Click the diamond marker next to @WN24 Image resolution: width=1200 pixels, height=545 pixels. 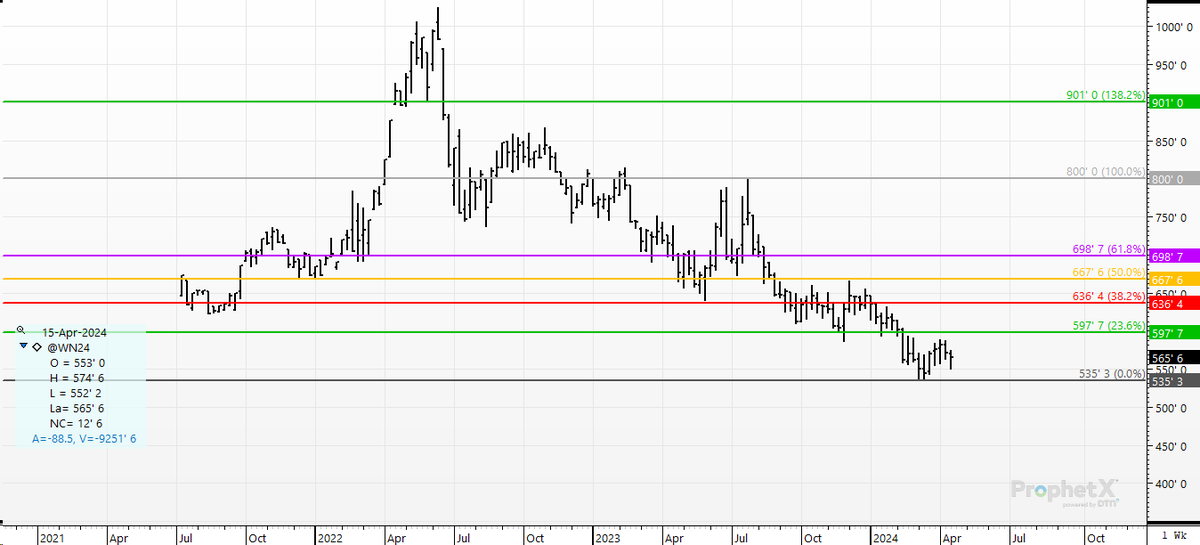pos(36,346)
